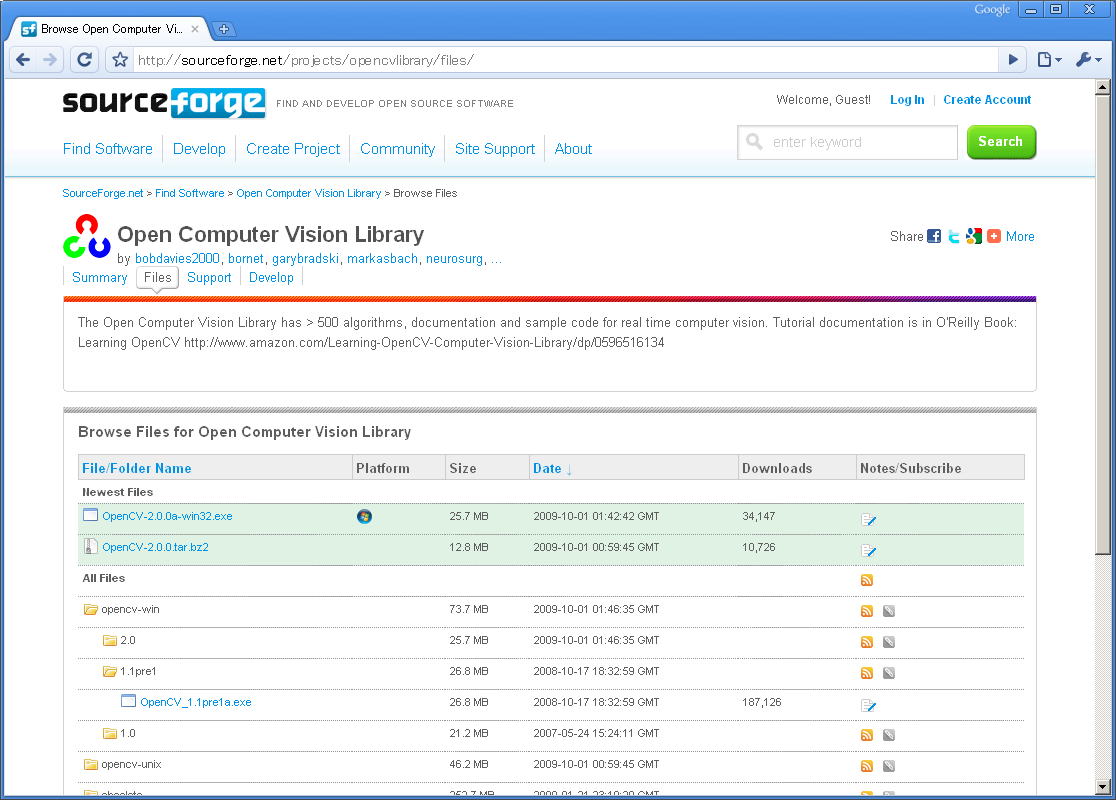Open the Find Software menu
Screen dimensions: 1116x800
[107, 149]
